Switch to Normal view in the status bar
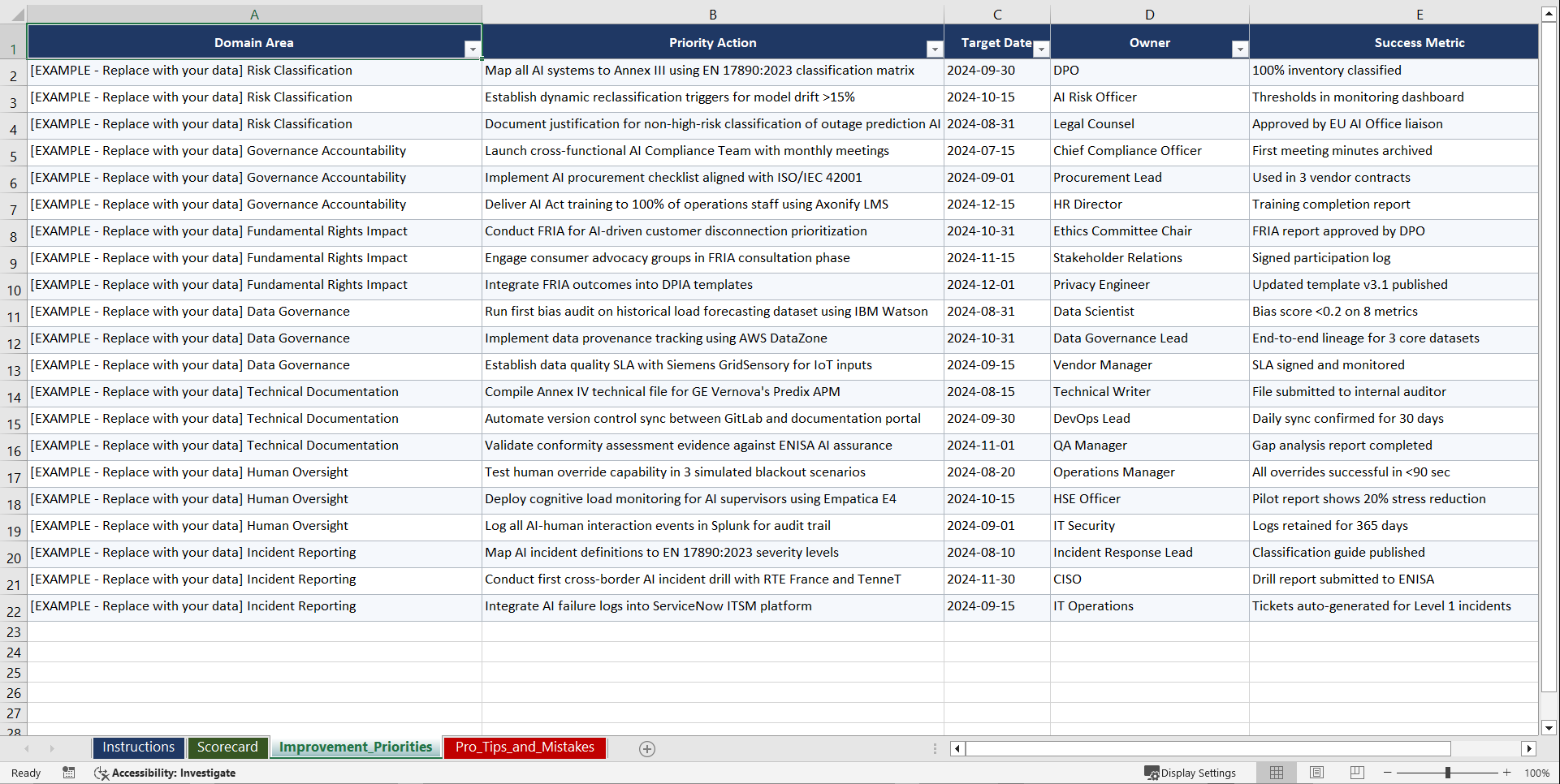The width and height of the screenshot is (1560, 784). 1276,773
